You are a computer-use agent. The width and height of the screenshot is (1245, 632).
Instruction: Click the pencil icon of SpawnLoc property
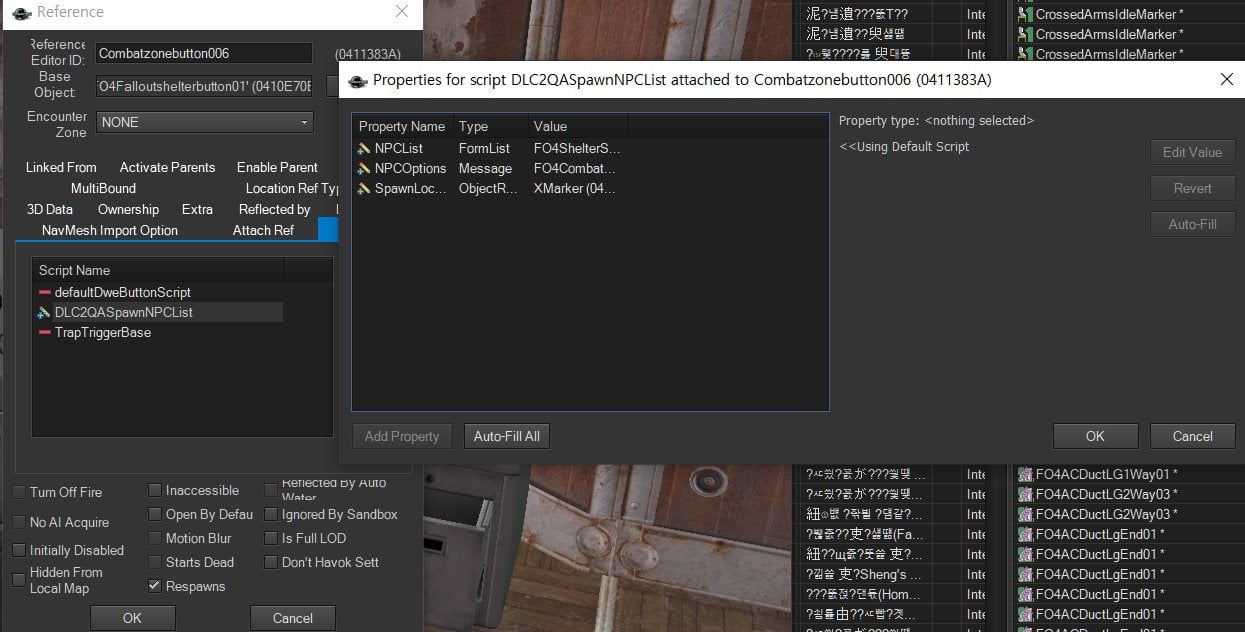tap(364, 188)
